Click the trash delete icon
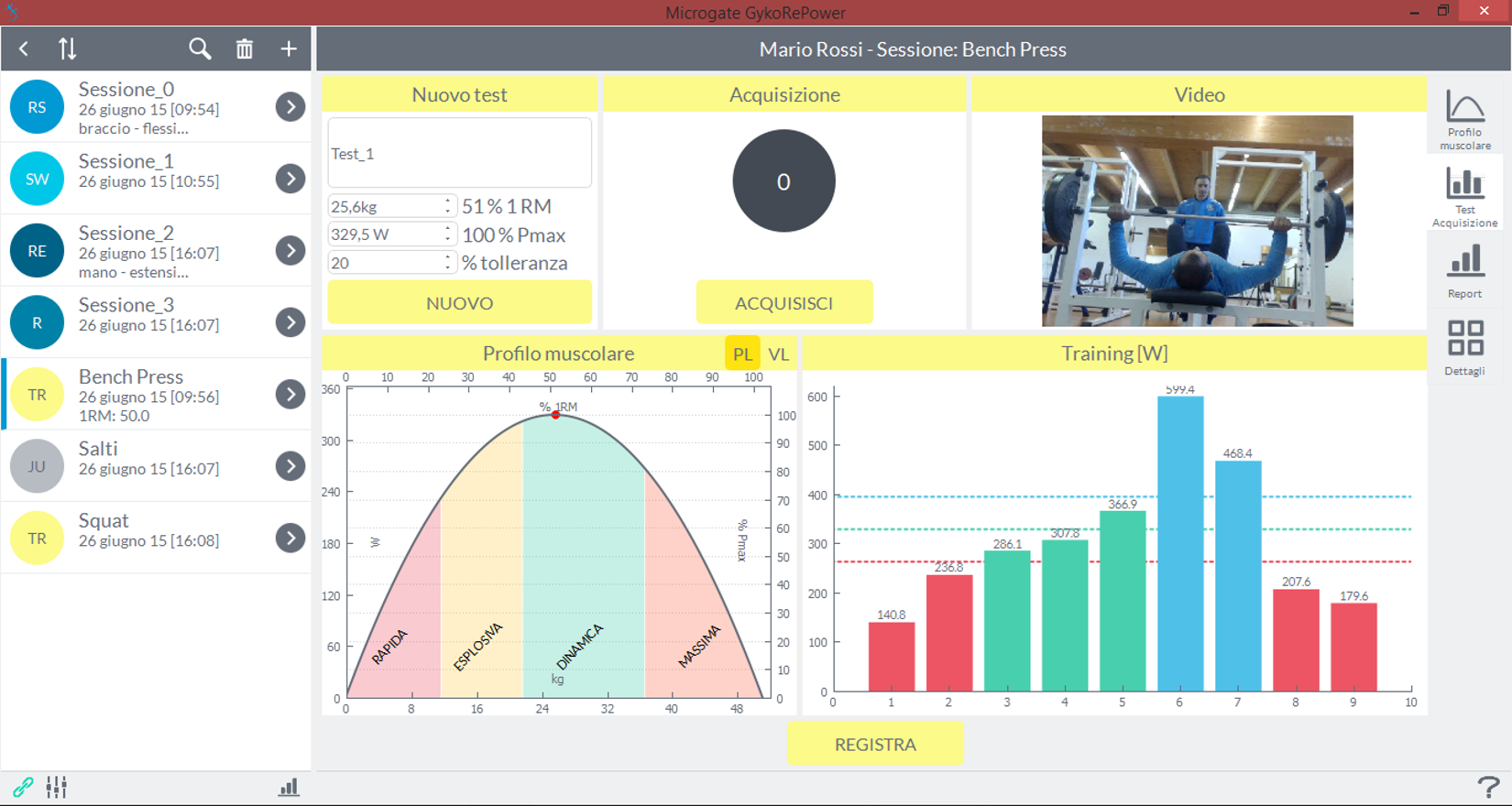The height and width of the screenshot is (806, 1512). click(244, 49)
